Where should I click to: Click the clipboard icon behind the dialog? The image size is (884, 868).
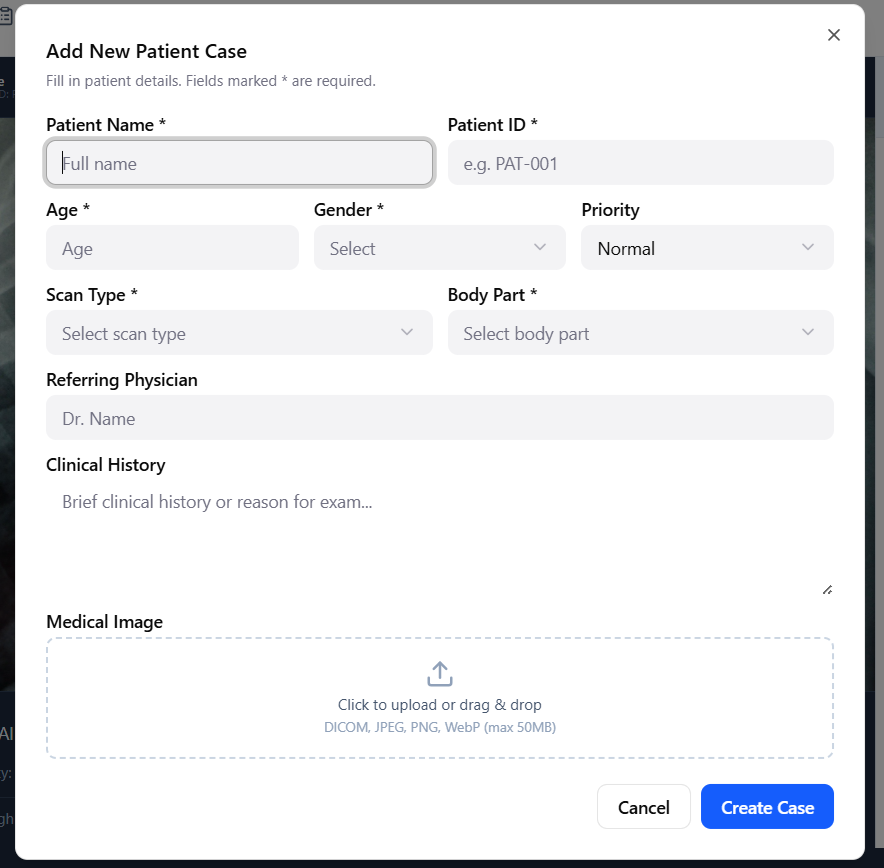coord(5,16)
